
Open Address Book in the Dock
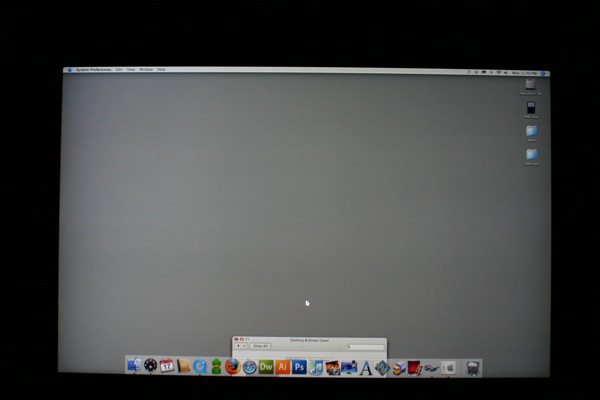click(184, 366)
